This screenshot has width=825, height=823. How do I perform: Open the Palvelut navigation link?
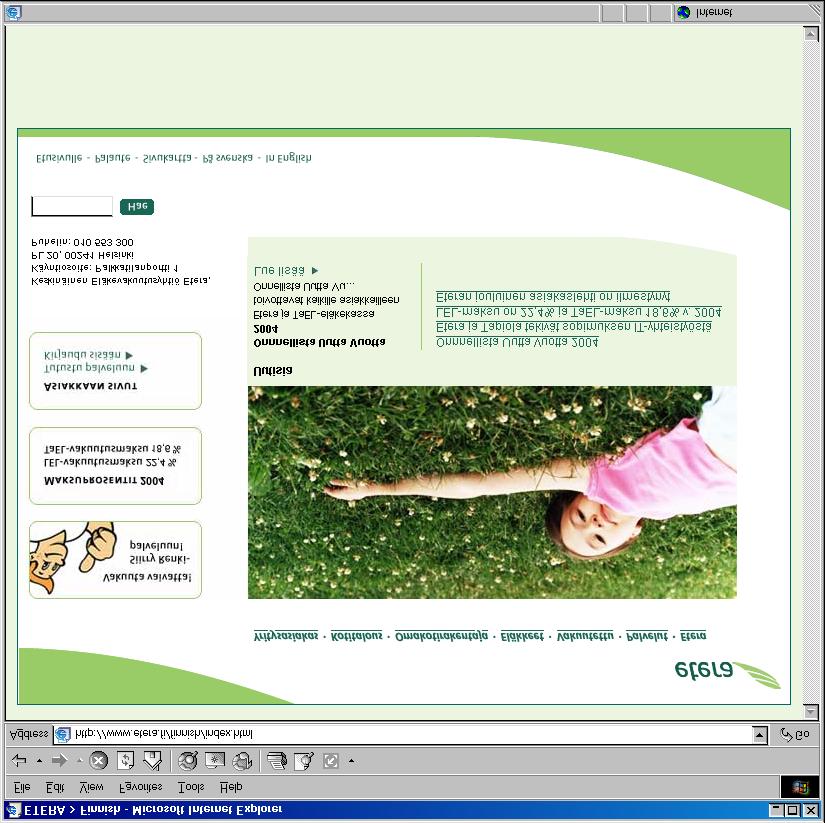(x=647, y=635)
